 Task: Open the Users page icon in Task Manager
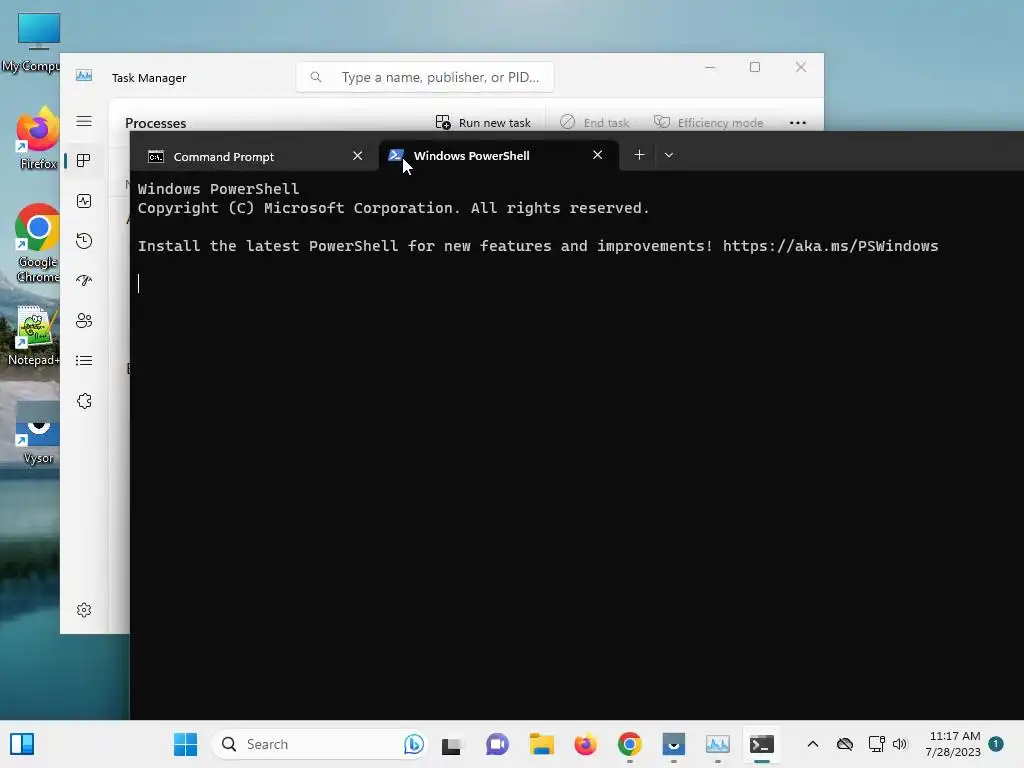[x=84, y=321]
